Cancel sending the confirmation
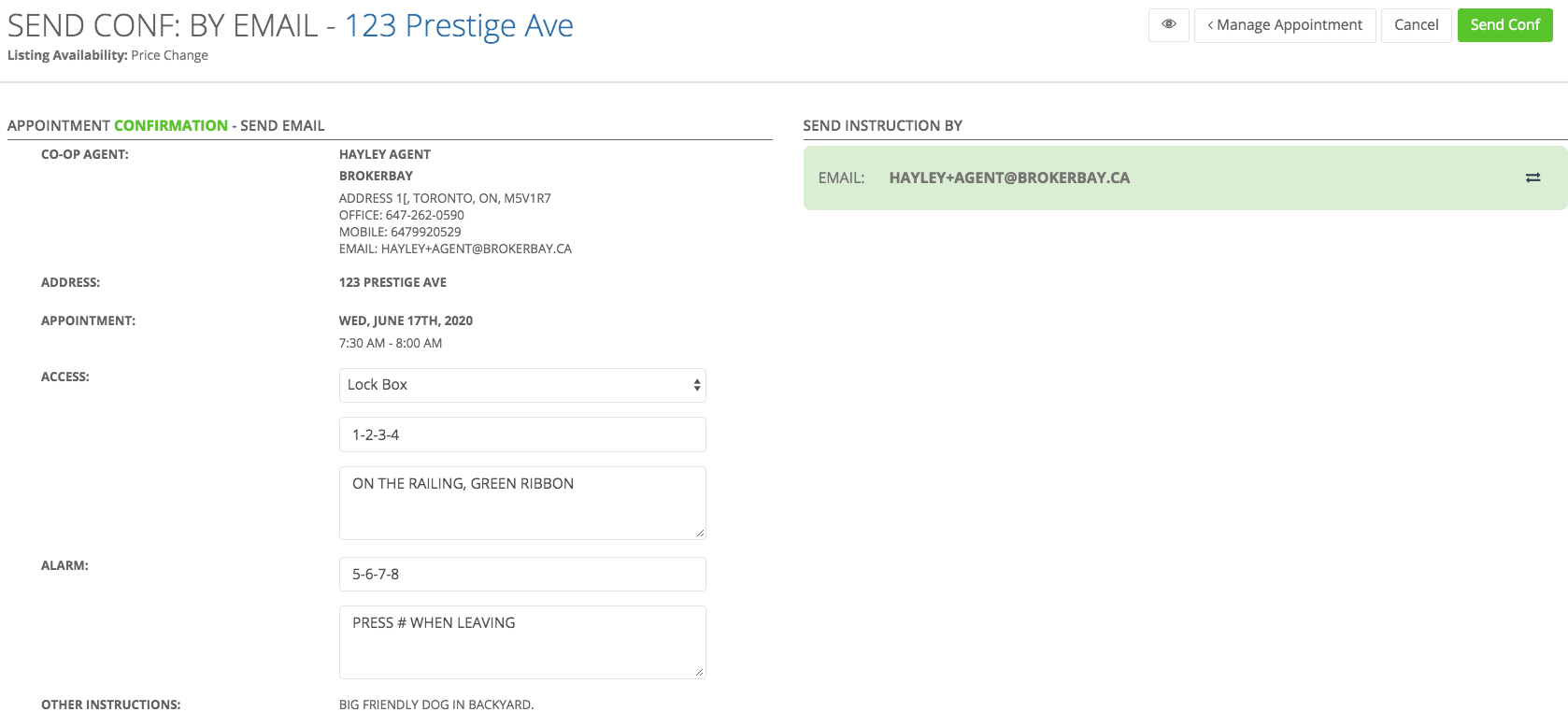The width and height of the screenshot is (1568, 726). 1416,25
